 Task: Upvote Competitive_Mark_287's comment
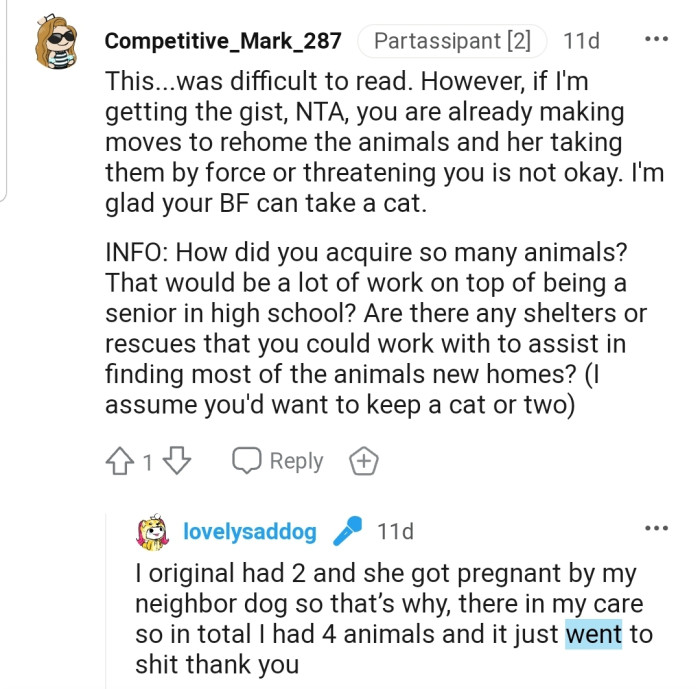[118, 461]
